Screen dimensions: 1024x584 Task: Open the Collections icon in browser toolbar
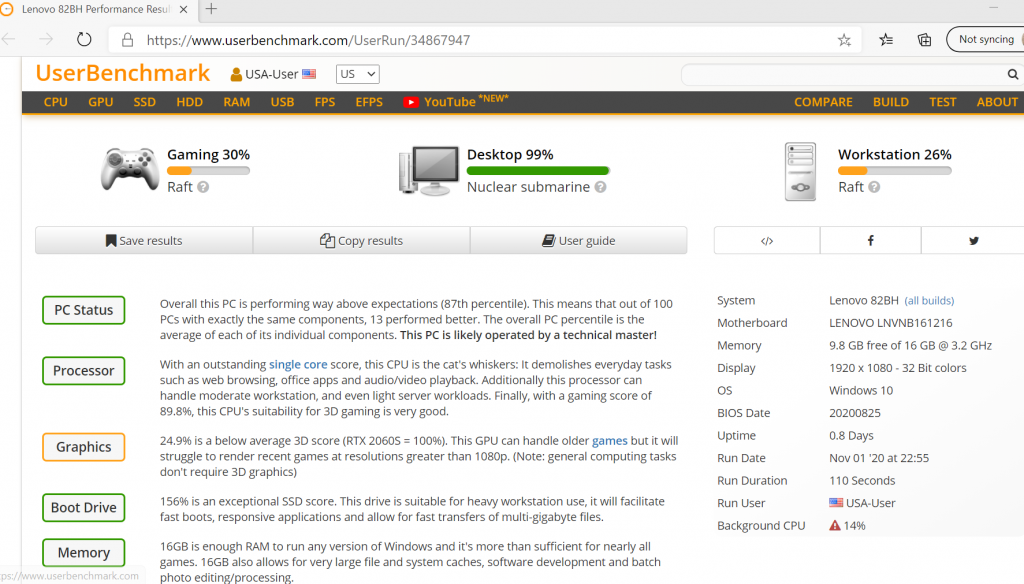pos(924,40)
